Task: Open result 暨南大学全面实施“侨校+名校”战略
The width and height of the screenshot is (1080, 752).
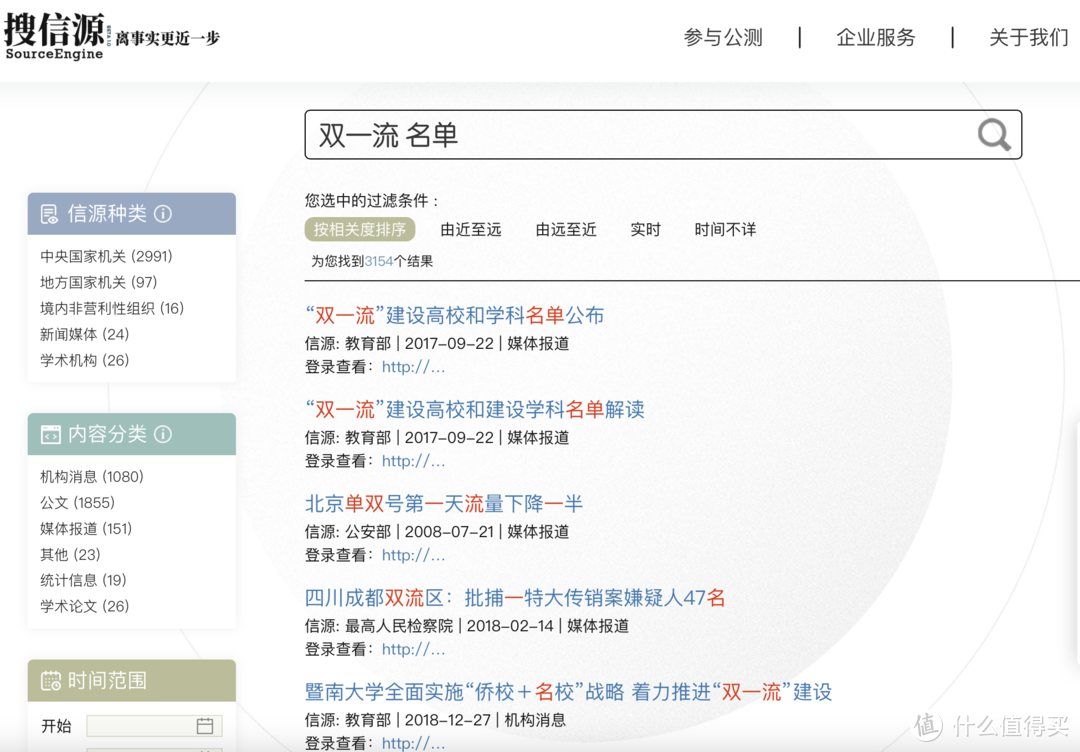Action: click(x=568, y=692)
